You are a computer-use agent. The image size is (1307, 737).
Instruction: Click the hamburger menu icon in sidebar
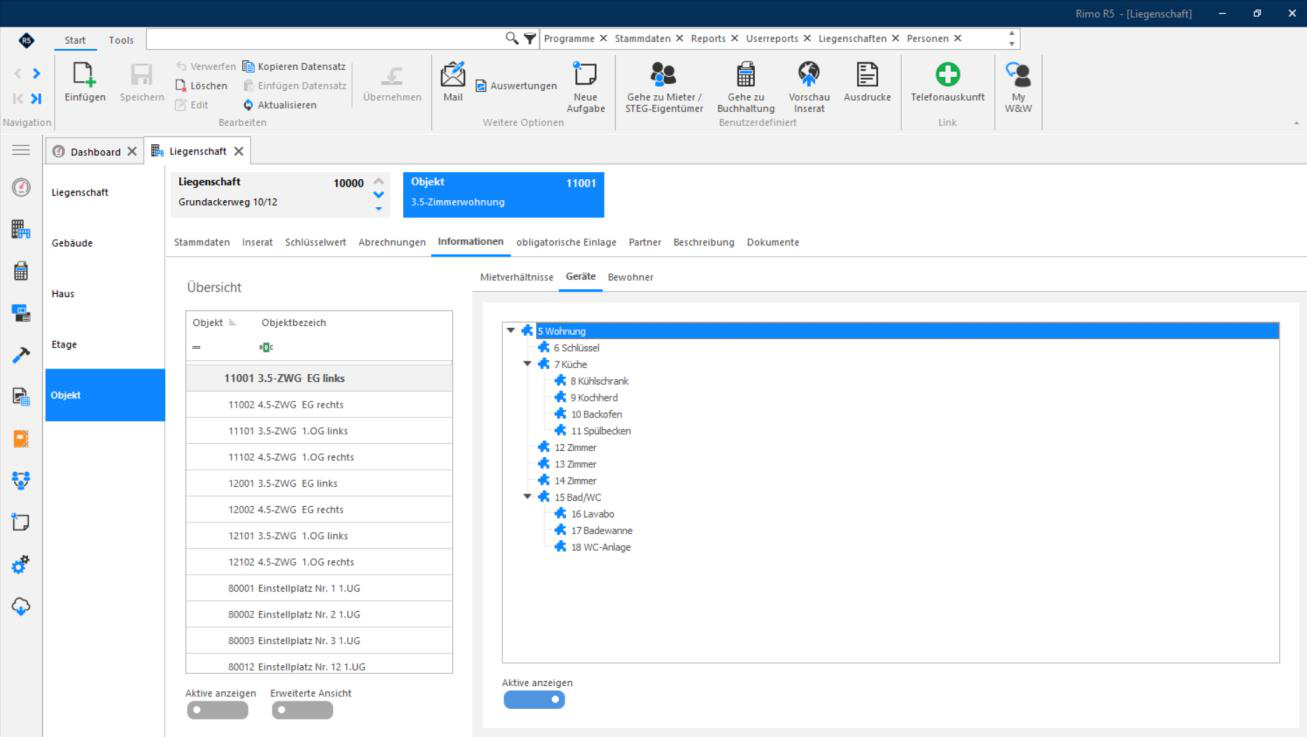[x=20, y=150]
